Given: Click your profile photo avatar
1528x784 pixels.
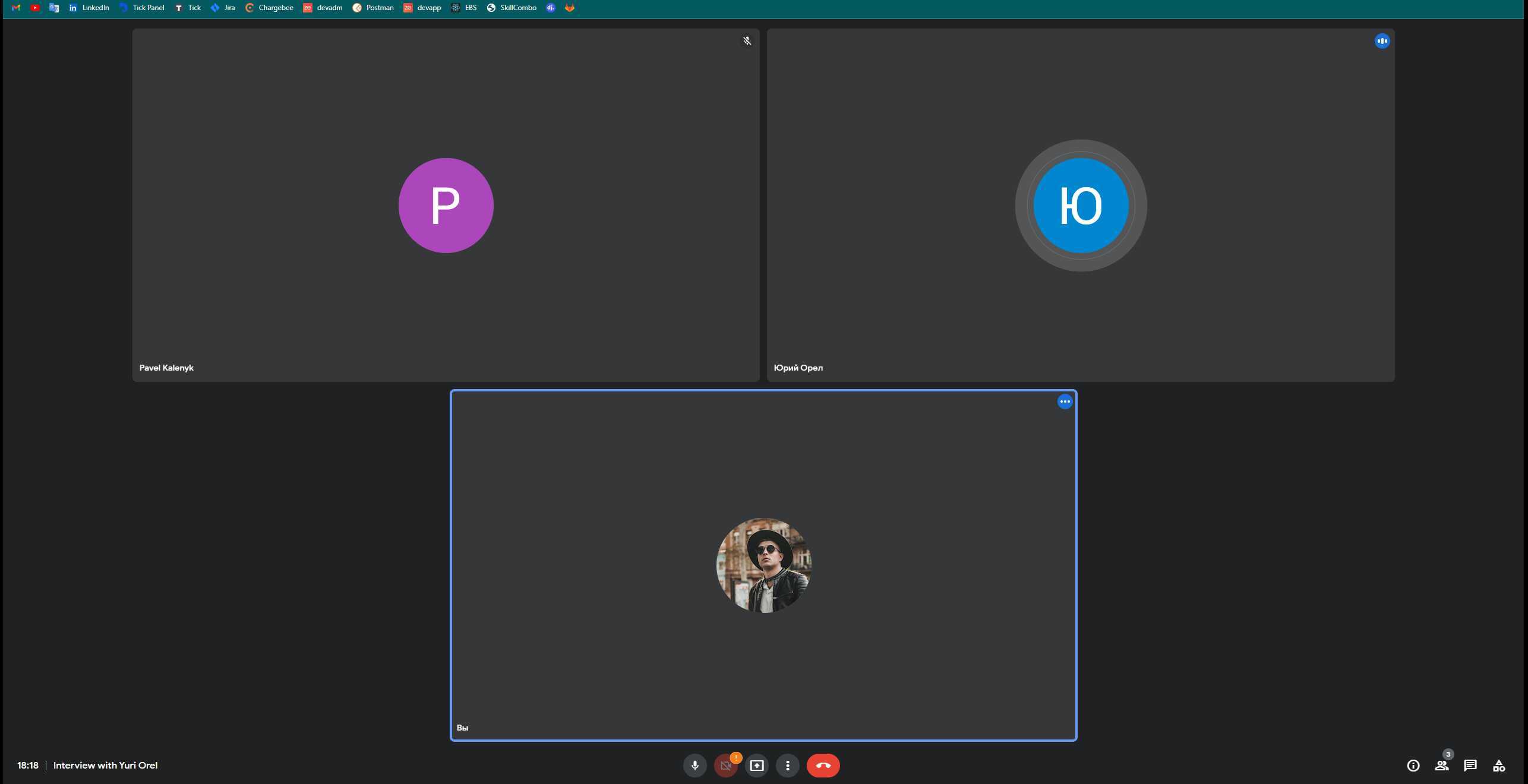Looking at the screenshot, I should (763, 565).
